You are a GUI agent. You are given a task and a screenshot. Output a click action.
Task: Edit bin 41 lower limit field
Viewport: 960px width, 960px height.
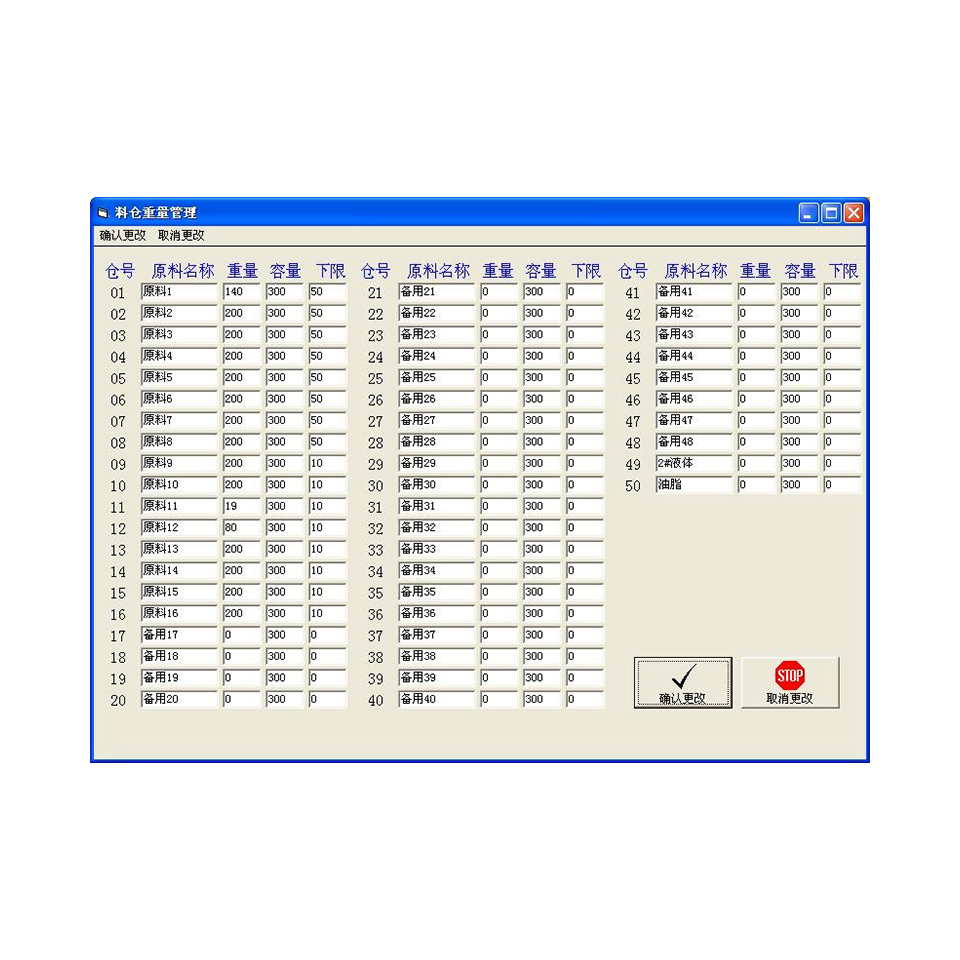842,292
